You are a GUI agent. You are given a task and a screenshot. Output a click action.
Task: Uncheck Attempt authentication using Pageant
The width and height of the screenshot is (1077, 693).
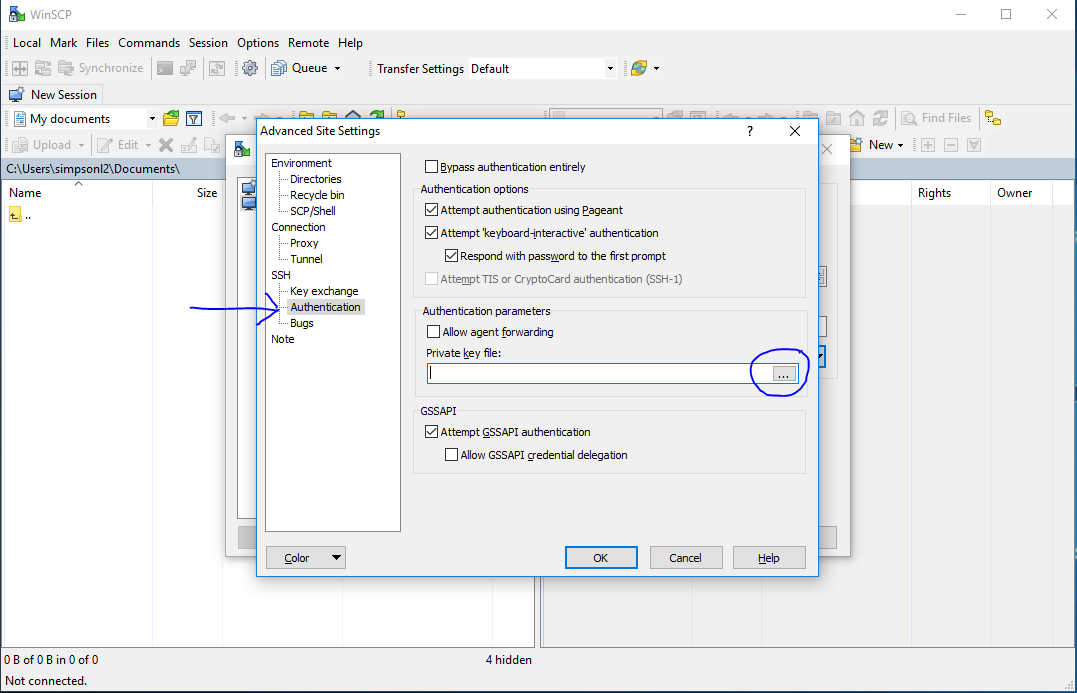(432, 210)
